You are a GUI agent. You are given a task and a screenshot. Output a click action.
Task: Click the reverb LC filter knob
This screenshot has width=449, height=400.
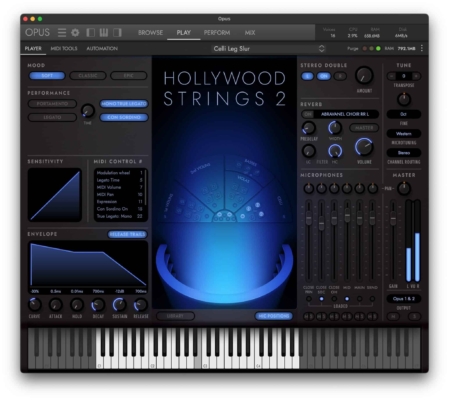click(309, 151)
